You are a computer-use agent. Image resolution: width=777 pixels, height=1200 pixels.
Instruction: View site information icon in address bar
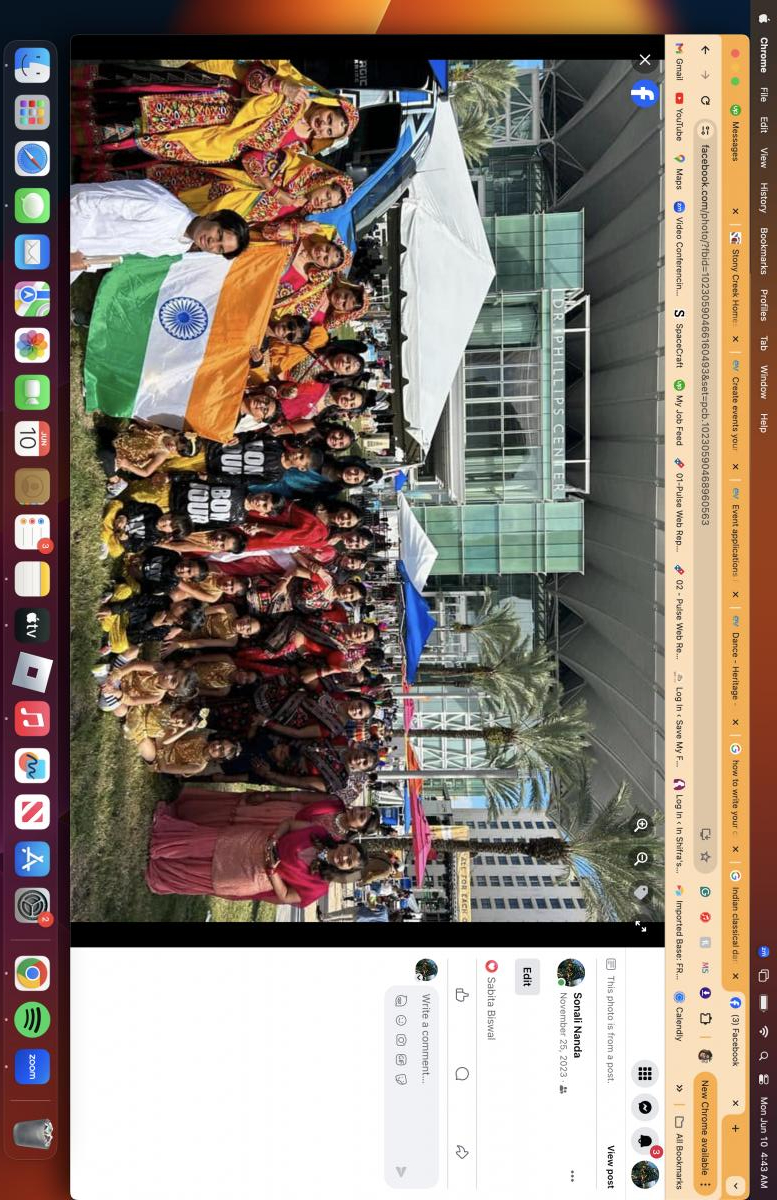coord(705,130)
